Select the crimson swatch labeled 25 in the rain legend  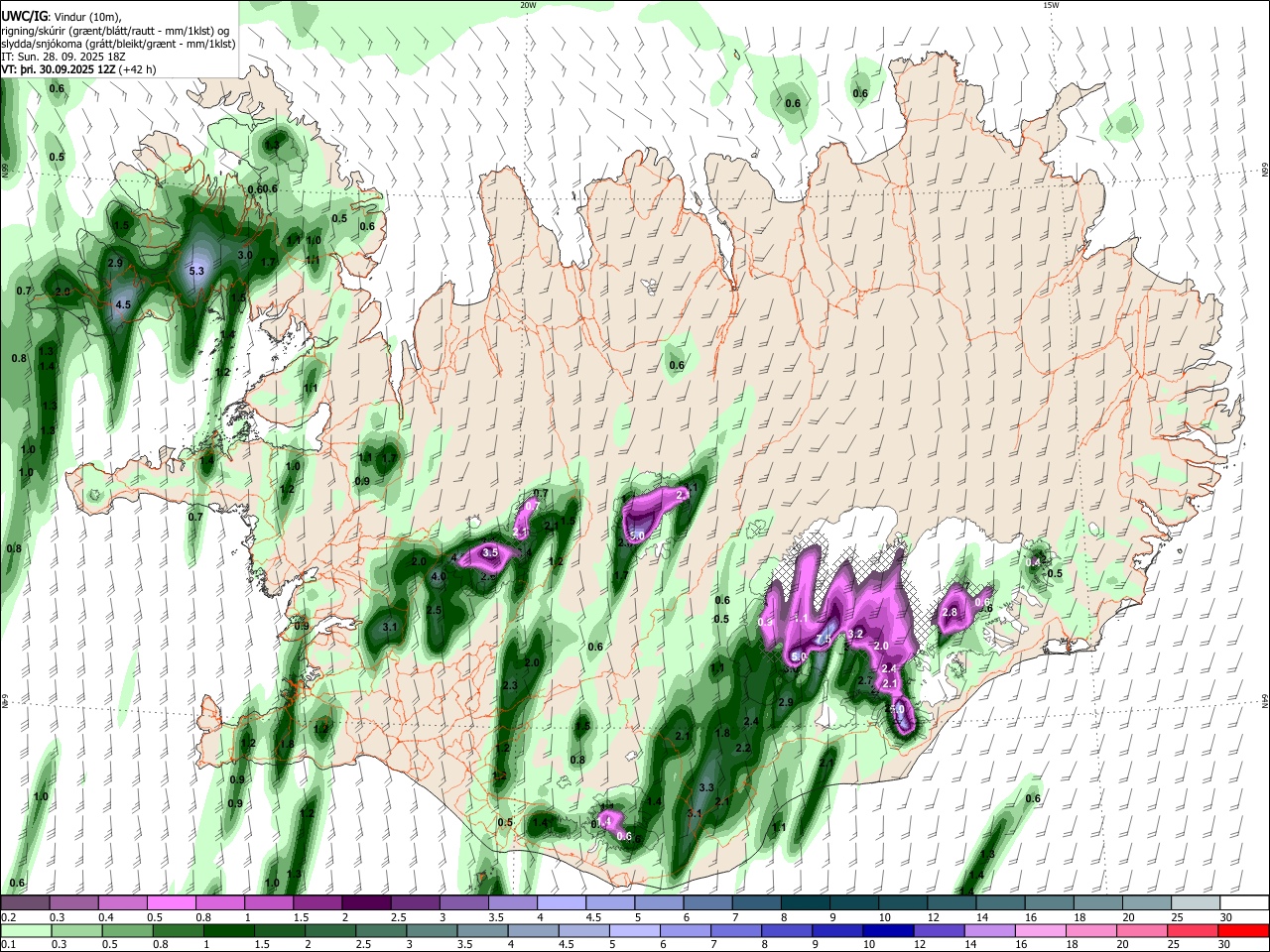point(1193,930)
